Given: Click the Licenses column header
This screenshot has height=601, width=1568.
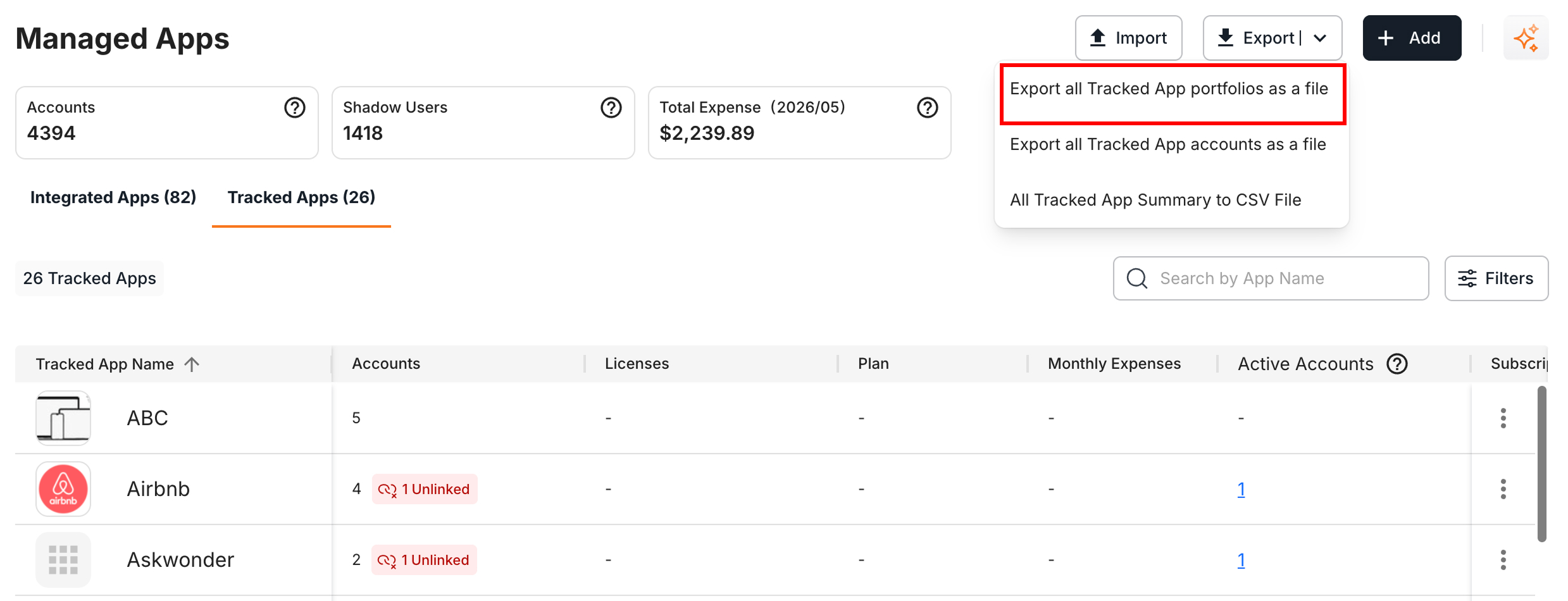Looking at the screenshot, I should [x=637, y=364].
